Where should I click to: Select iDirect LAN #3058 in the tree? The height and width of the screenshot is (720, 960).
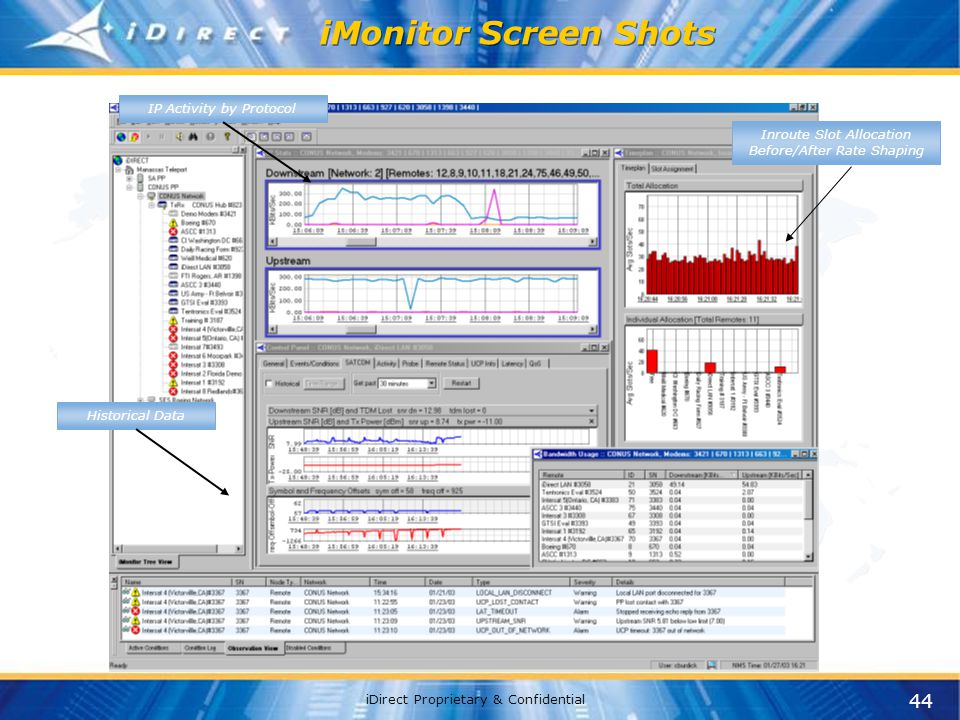coord(205,268)
